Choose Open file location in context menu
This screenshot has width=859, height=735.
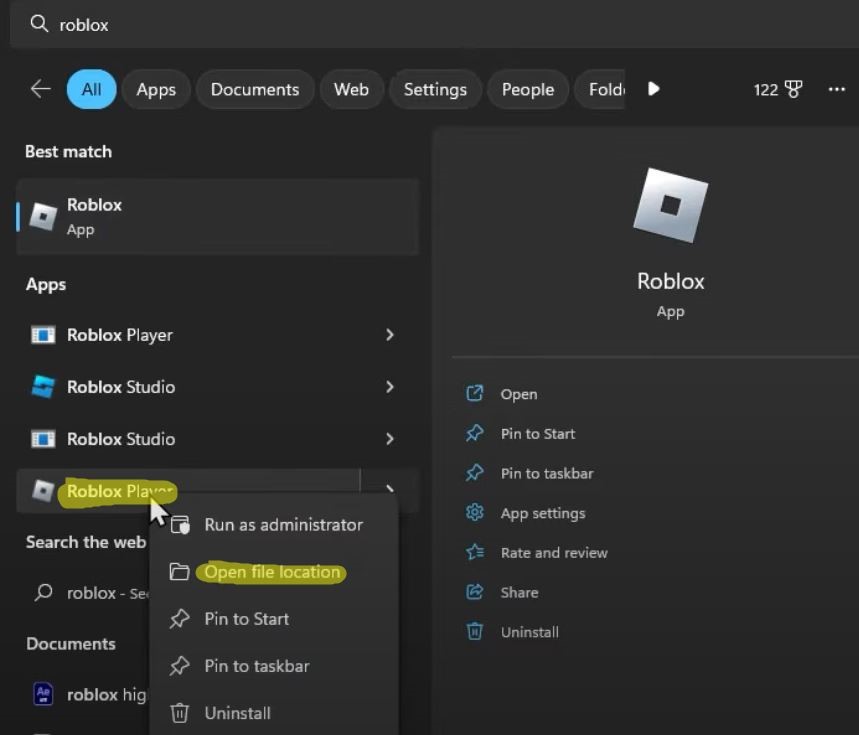(273, 572)
